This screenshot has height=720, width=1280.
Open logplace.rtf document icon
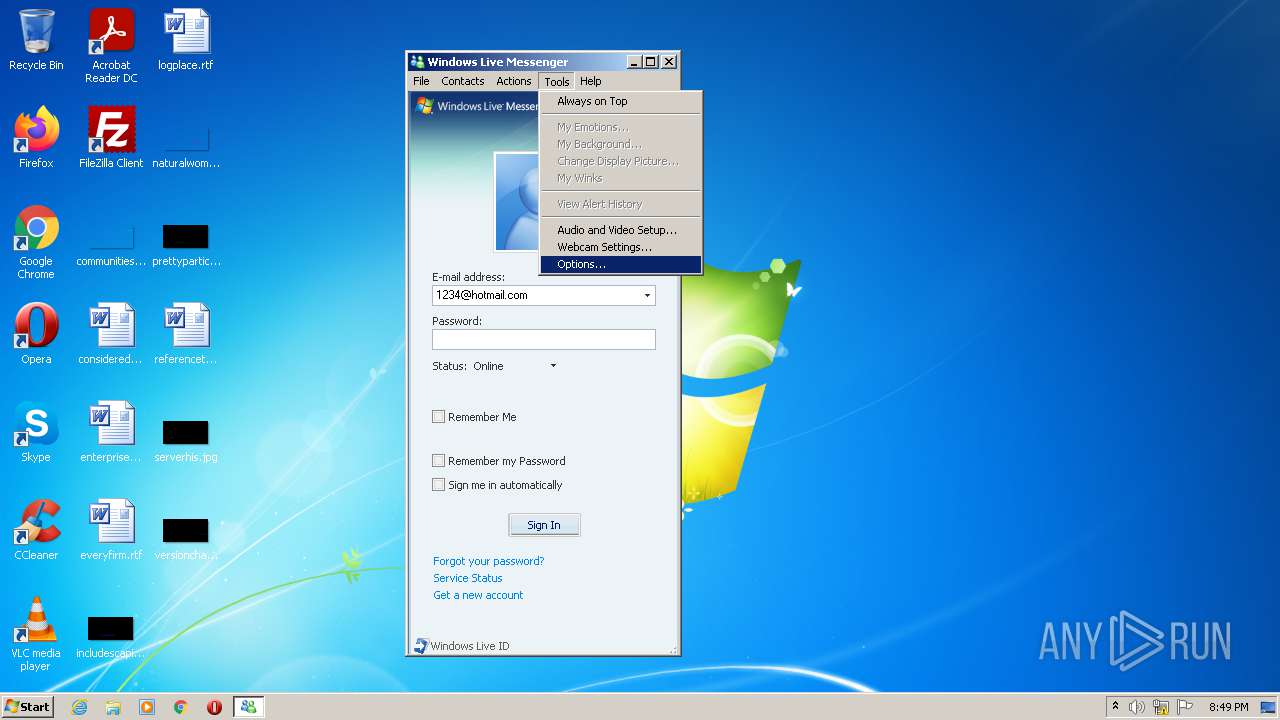pos(186,40)
